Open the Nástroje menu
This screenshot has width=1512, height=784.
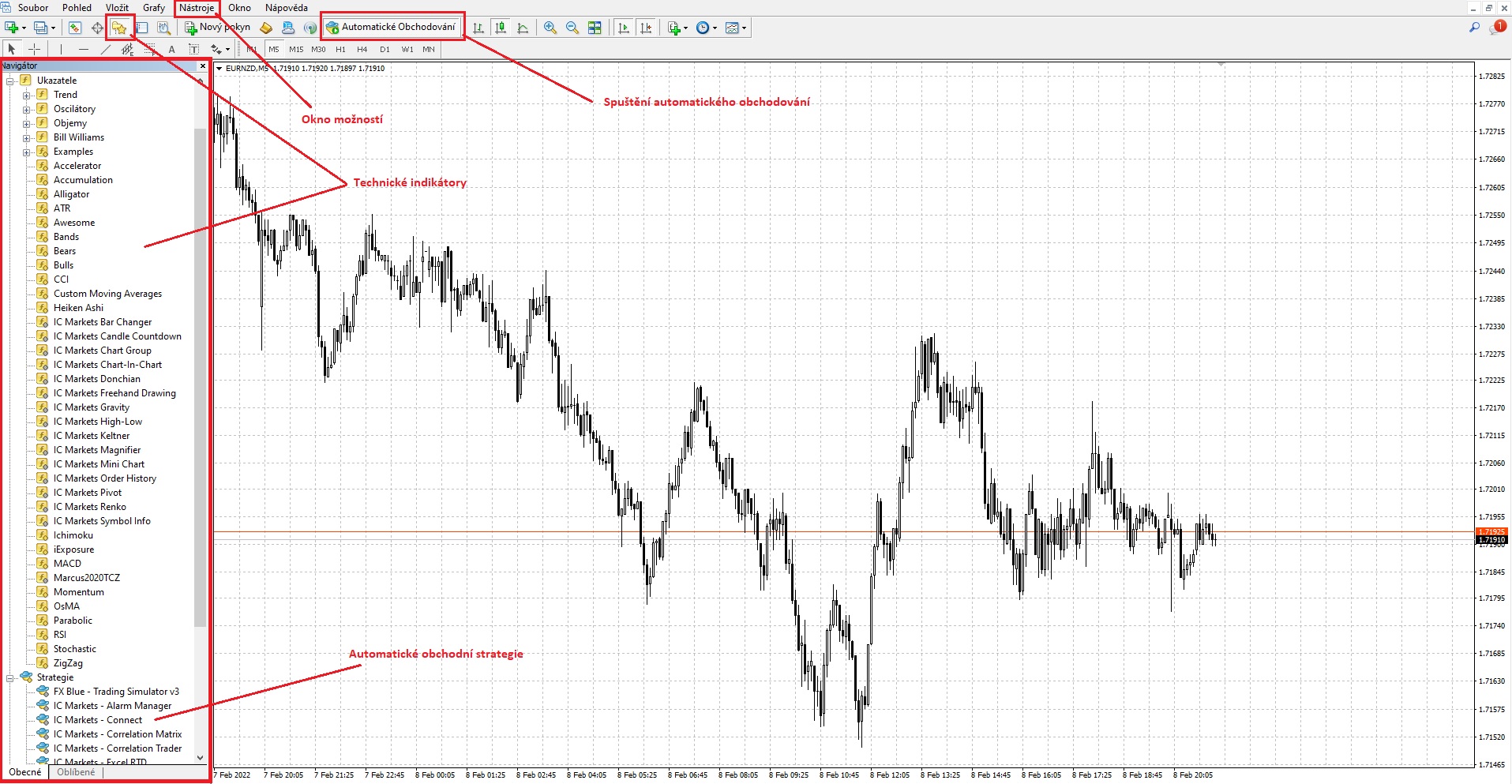click(x=197, y=8)
